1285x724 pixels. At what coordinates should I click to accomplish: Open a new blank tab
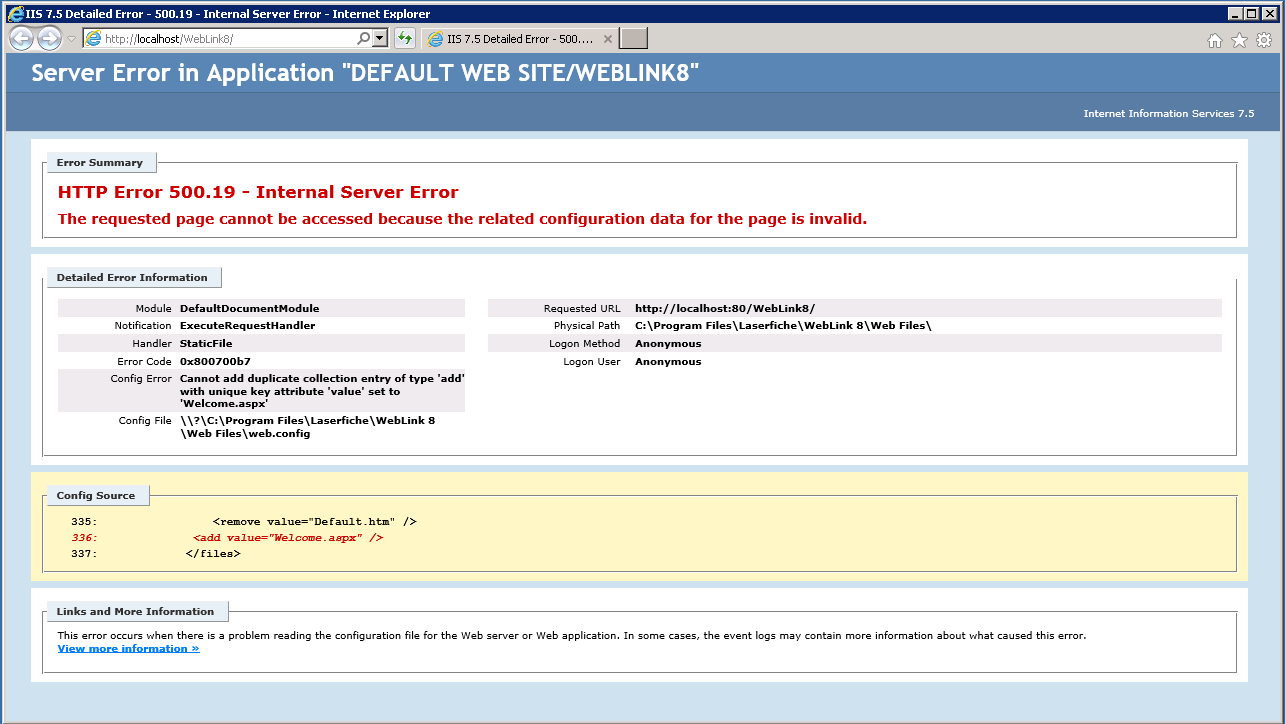click(x=634, y=39)
